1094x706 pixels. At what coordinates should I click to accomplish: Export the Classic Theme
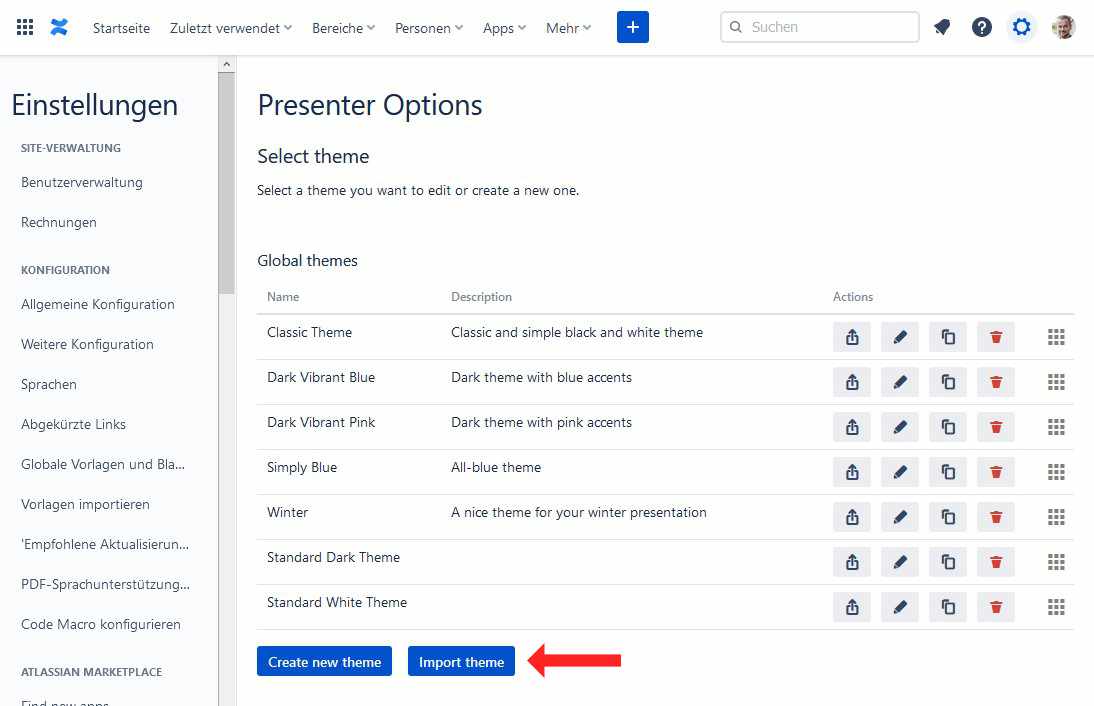[852, 337]
